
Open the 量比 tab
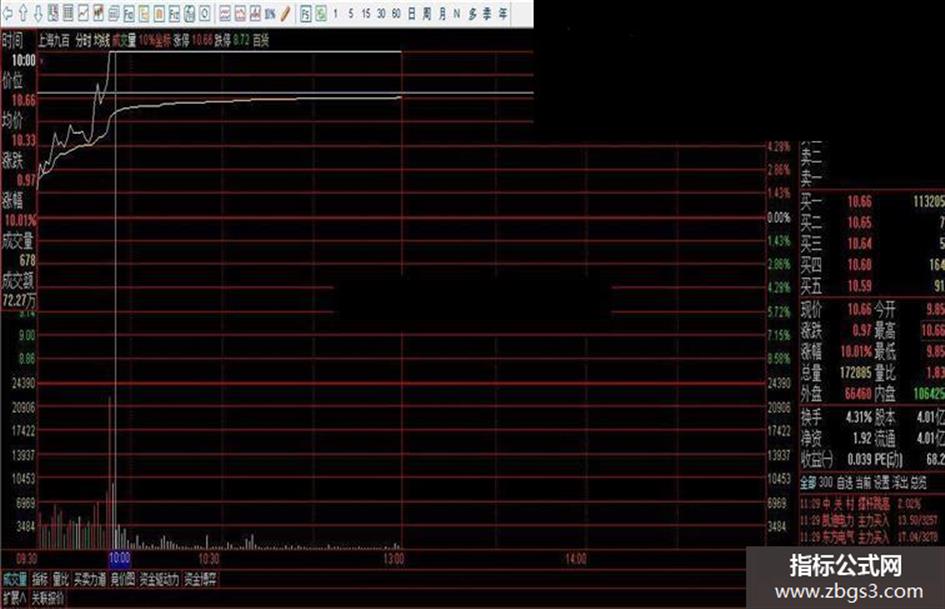click(x=61, y=580)
